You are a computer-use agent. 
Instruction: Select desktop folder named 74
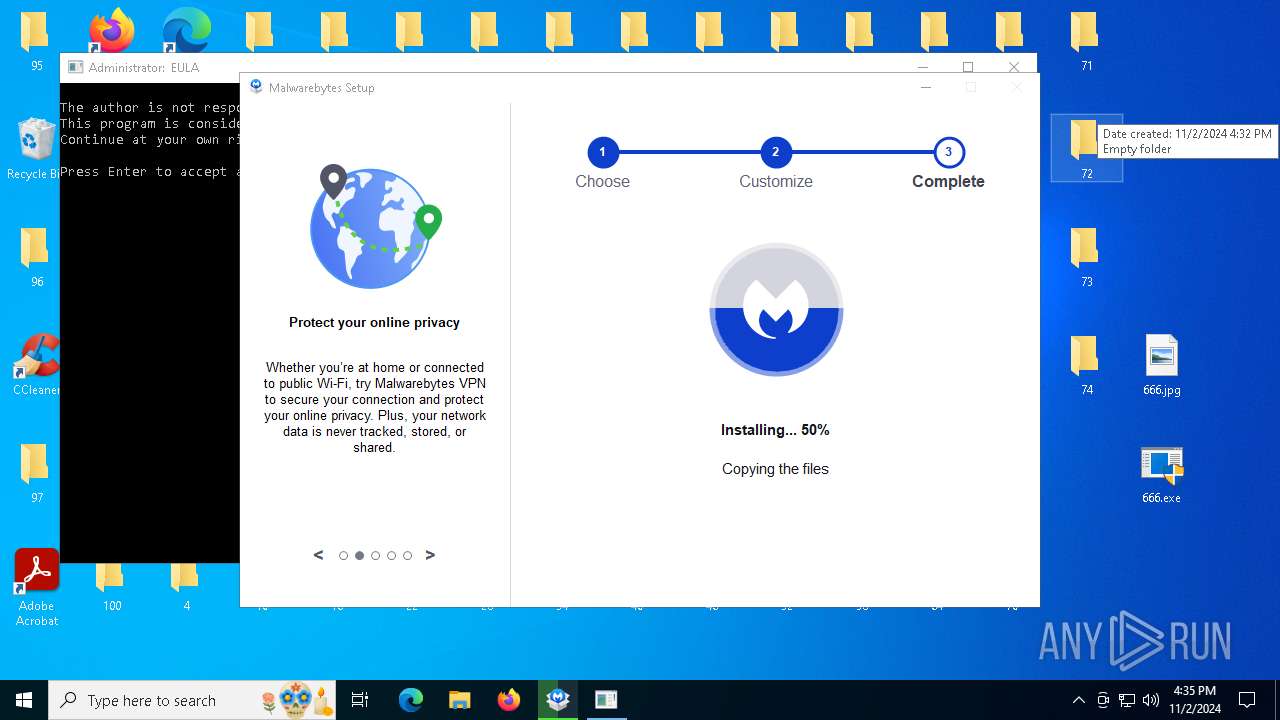pyautogui.click(x=1086, y=365)
